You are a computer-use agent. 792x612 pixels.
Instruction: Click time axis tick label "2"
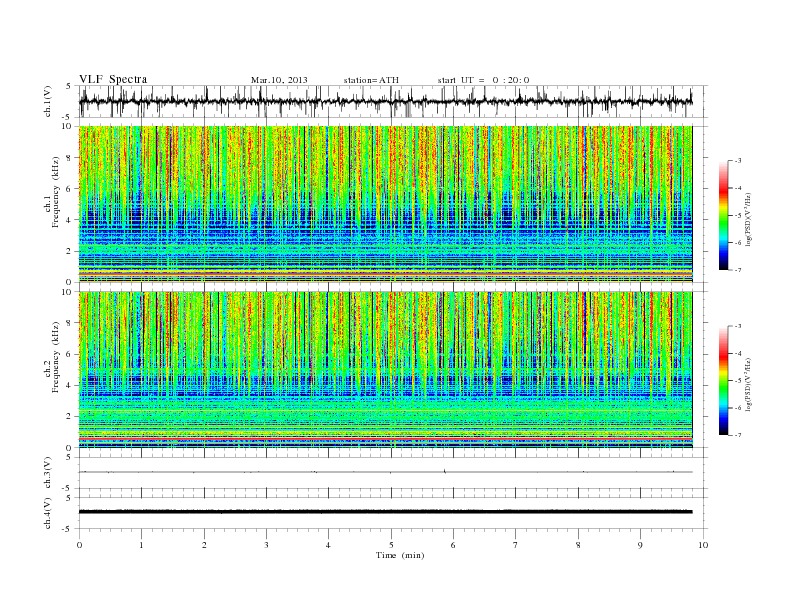coord(204,545)
